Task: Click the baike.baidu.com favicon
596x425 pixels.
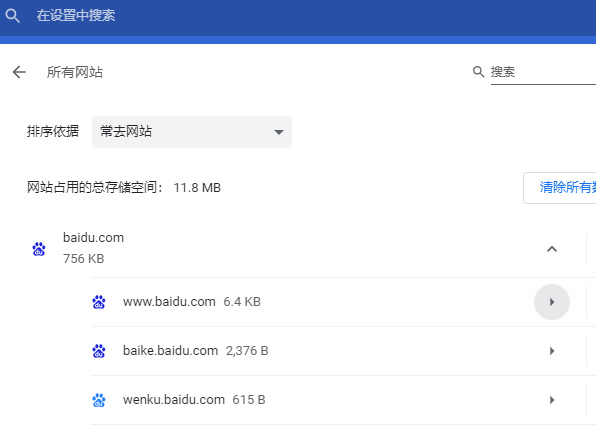Action: (x=99, y=351)
